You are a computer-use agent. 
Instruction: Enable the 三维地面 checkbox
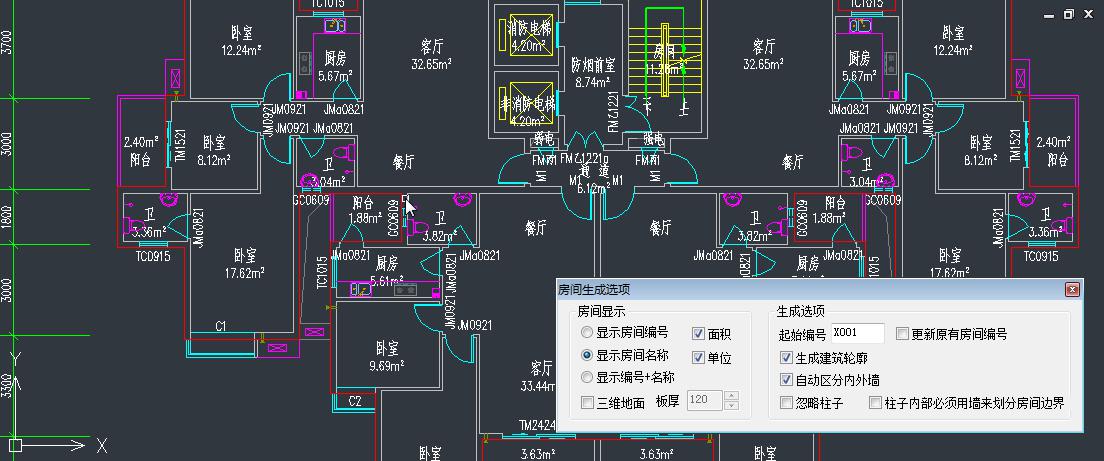coord(587,402)
